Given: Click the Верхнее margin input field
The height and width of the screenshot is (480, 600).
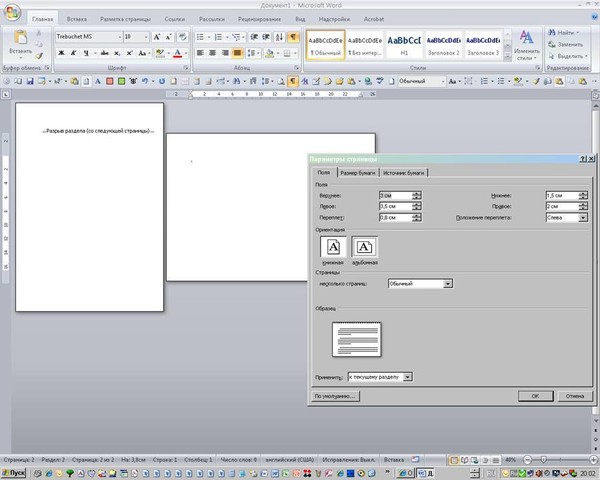Looking at the screenshot, I should pos(395,196).
